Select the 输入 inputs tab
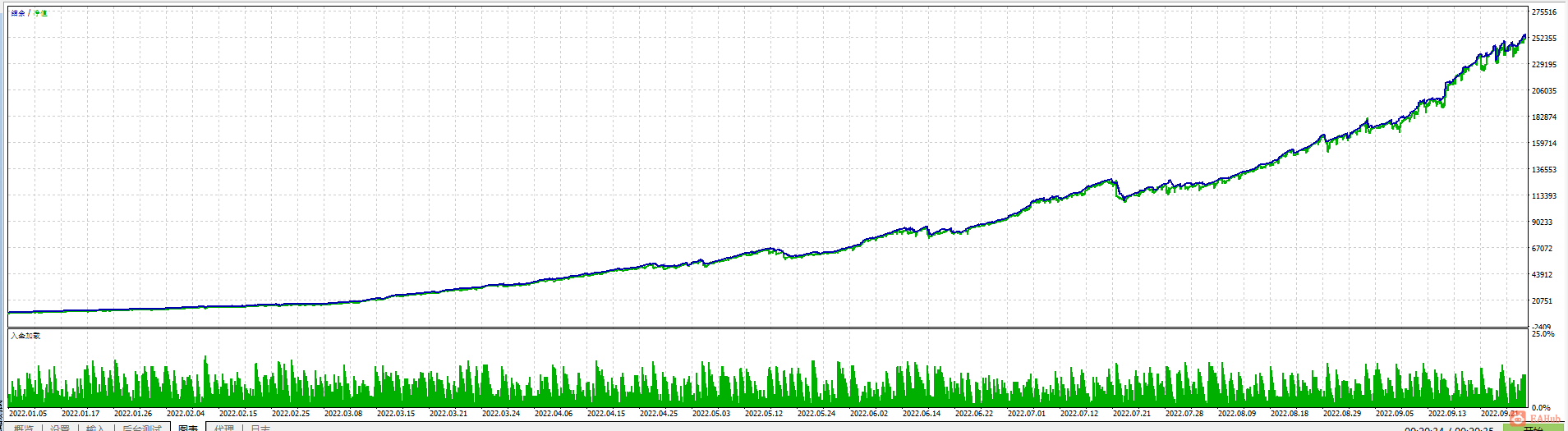 (95, 428)
